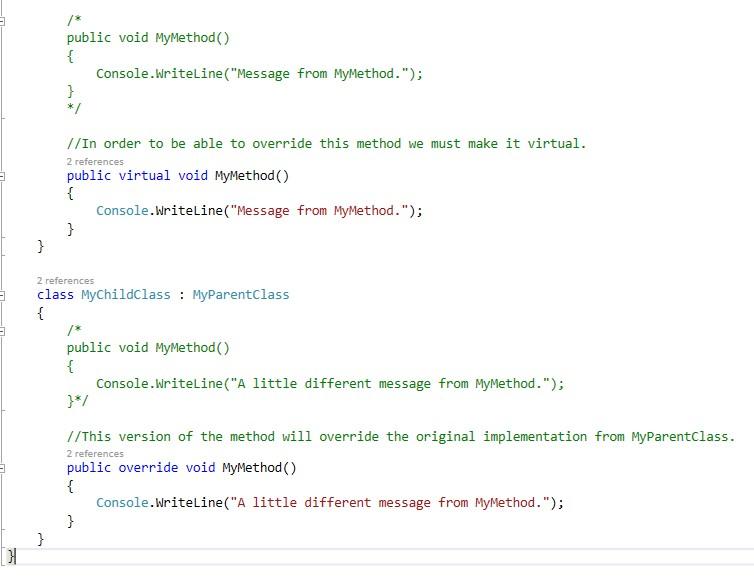This screenshot has height=588, width=754.
Task: Click the 'MyChildClass' class name
Action: coord(126,295)
